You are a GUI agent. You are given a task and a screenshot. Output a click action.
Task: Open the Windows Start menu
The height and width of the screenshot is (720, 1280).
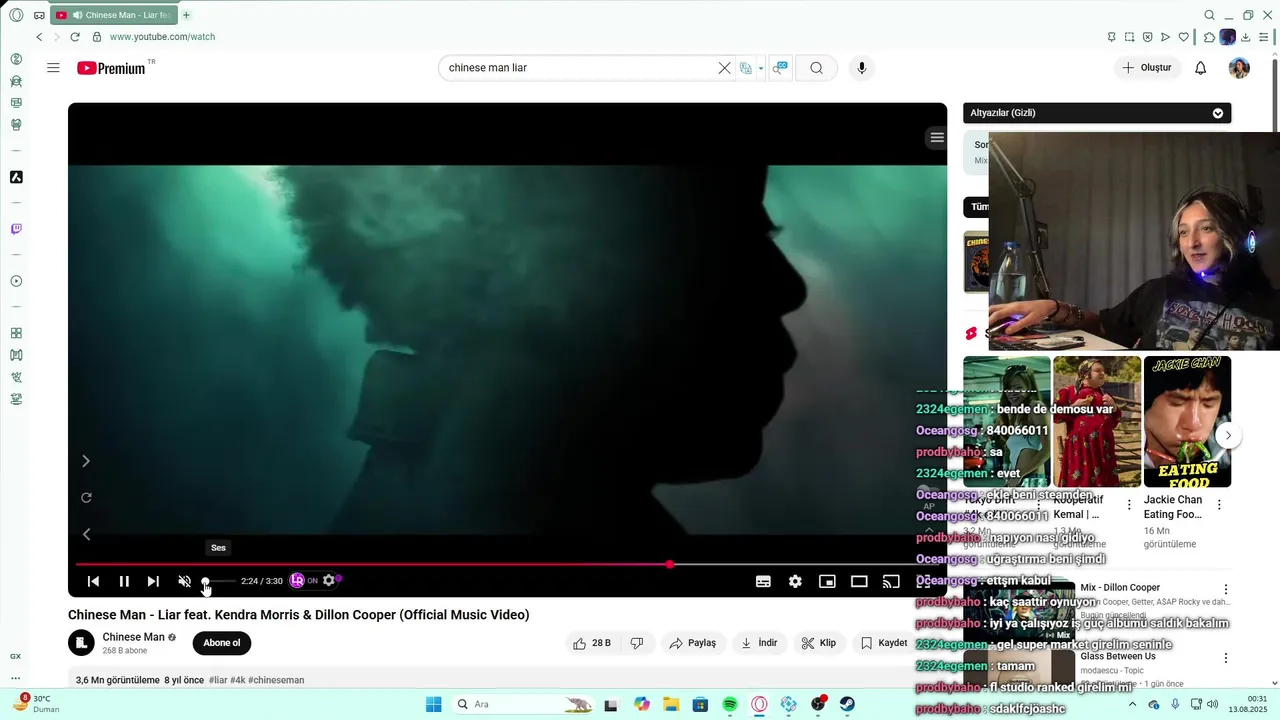point(433,704)
